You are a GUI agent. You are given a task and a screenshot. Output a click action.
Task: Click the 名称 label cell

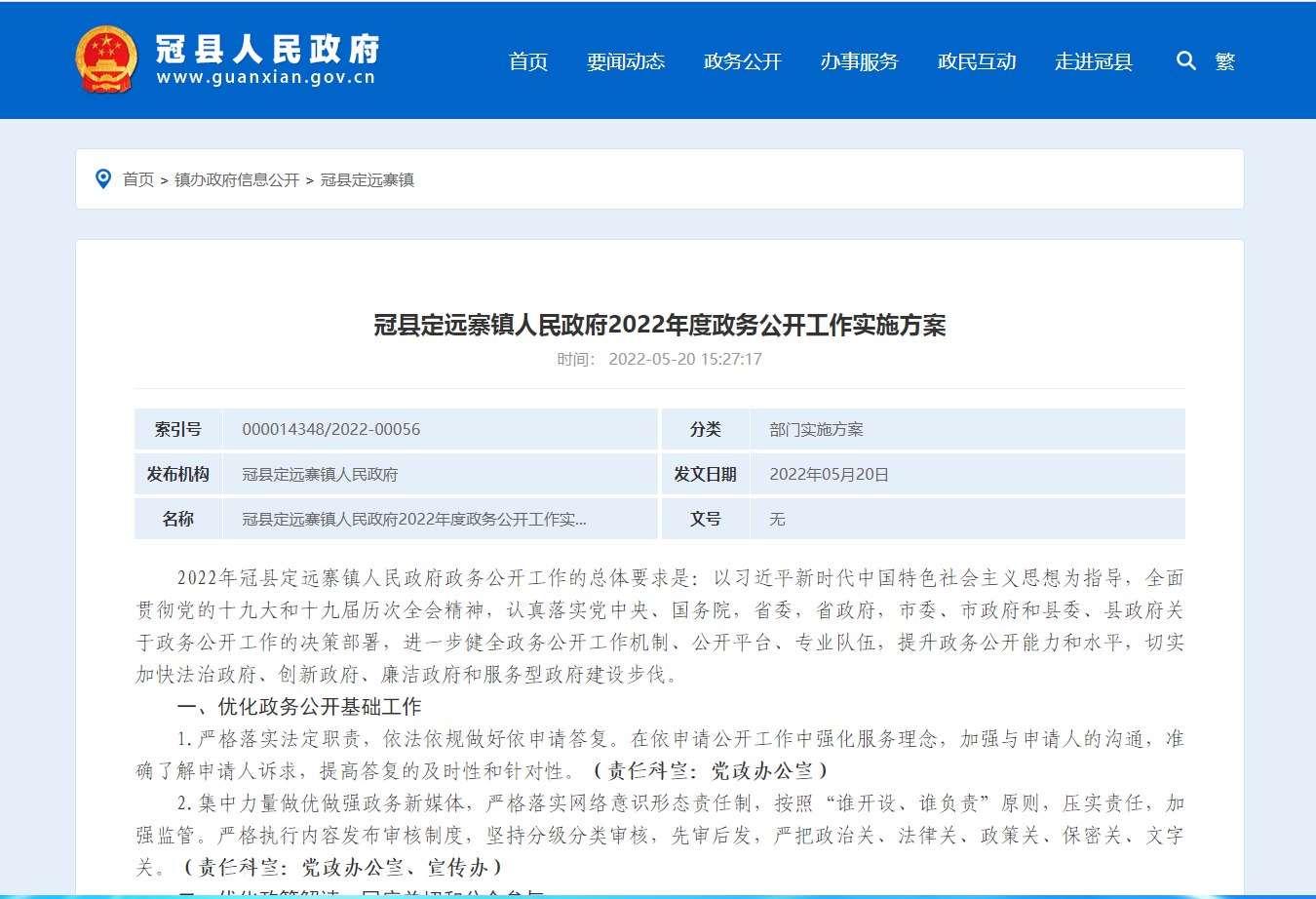(x=178, y=519)
